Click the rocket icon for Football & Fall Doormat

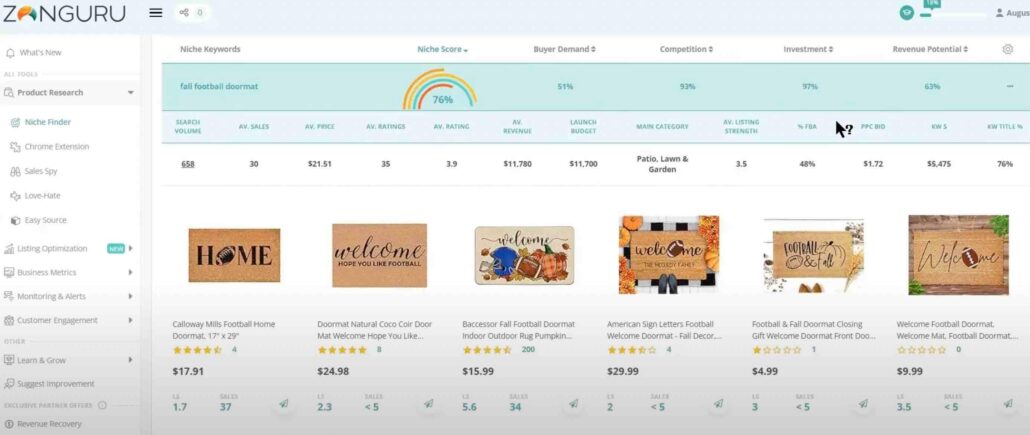pyautogui.click(x=863, y=403)
